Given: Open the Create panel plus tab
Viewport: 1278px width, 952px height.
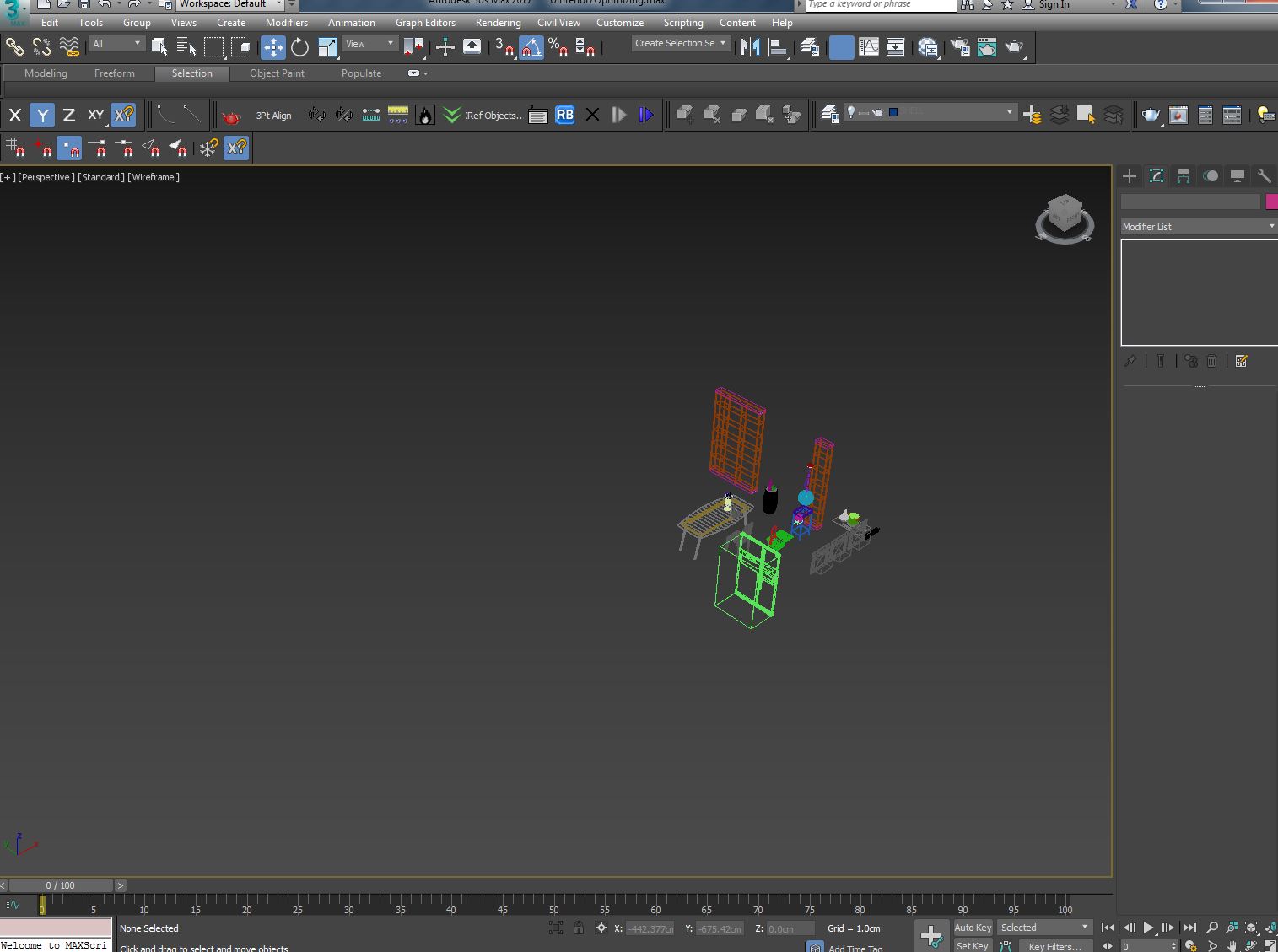Looking at the screenshot, I should (x=1130, y=175).
